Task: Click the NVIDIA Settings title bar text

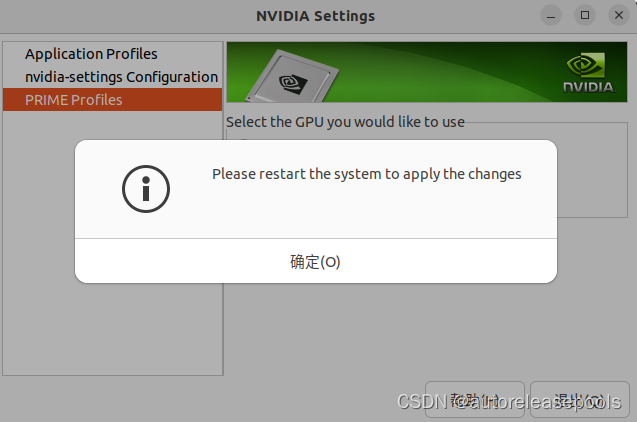Action: tap(316, 16)
